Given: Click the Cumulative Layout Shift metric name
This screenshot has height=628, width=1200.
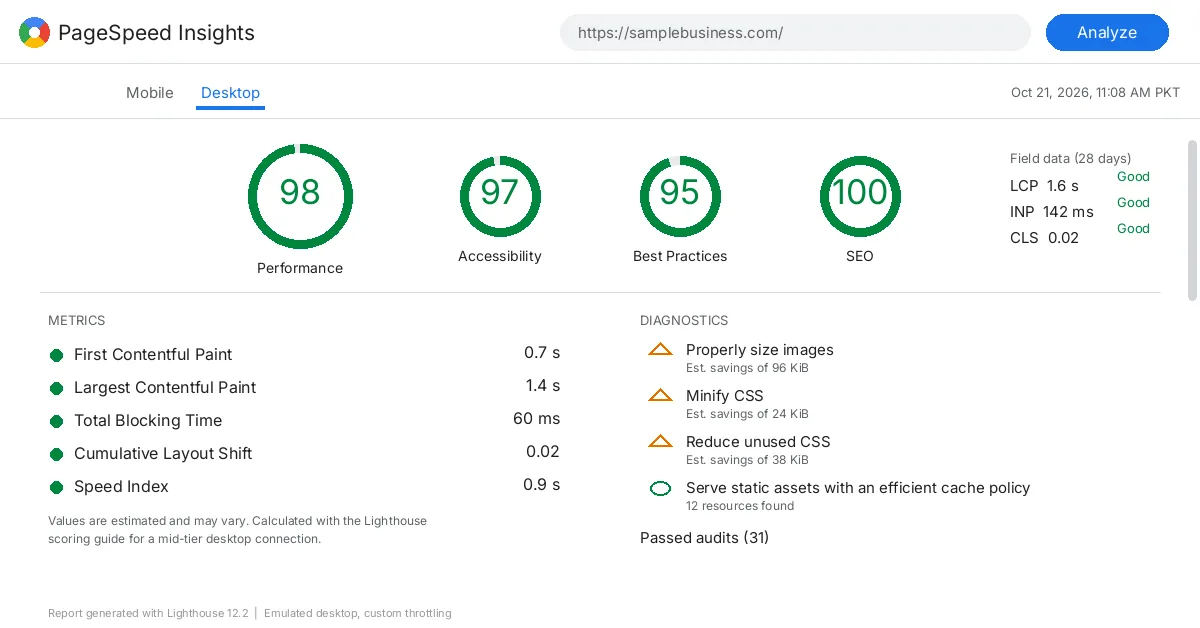Looking at the screenshot, I should point(163,454).
